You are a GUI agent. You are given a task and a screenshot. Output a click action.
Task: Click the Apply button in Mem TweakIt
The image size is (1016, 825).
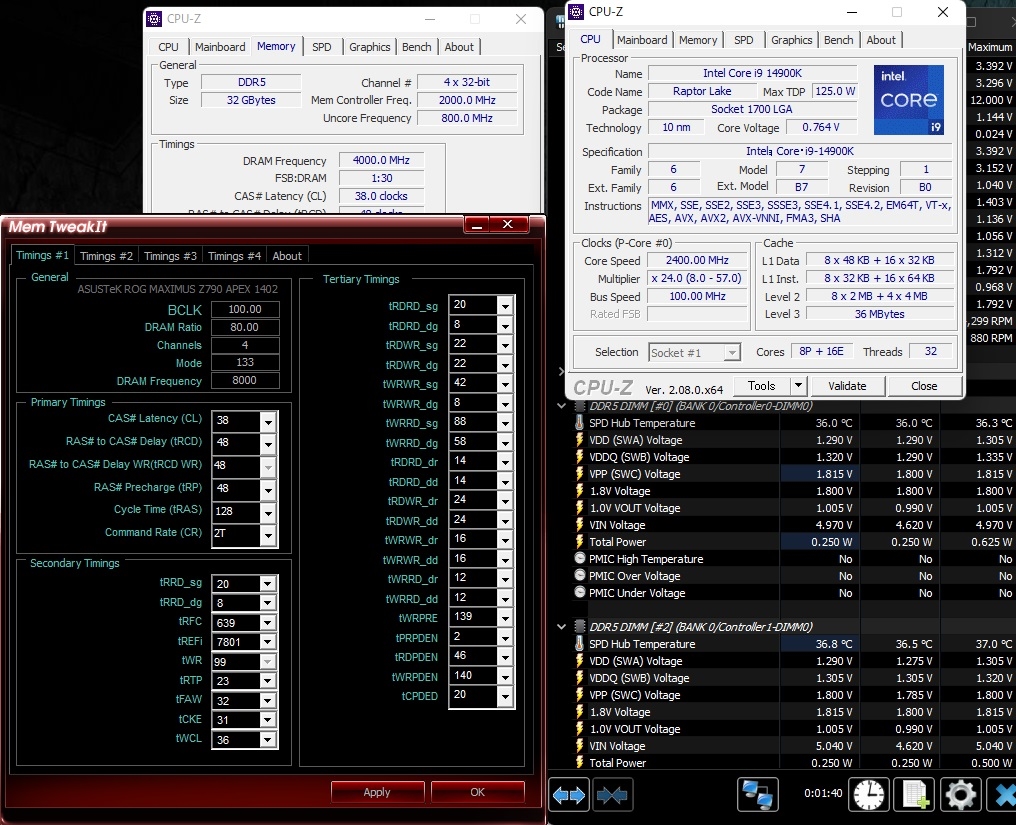pos(377,792)
